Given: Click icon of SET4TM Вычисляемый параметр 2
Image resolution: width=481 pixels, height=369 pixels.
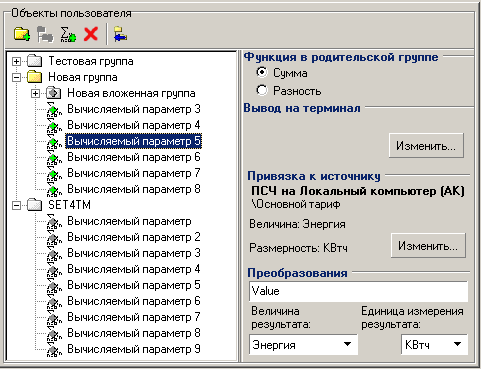Looking at the screenshot, I should (54, 238).
